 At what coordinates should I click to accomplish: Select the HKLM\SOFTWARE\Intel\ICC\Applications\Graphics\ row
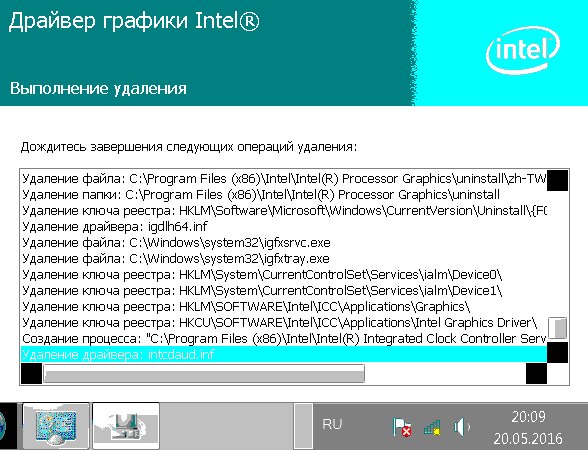tap(284, 307)
